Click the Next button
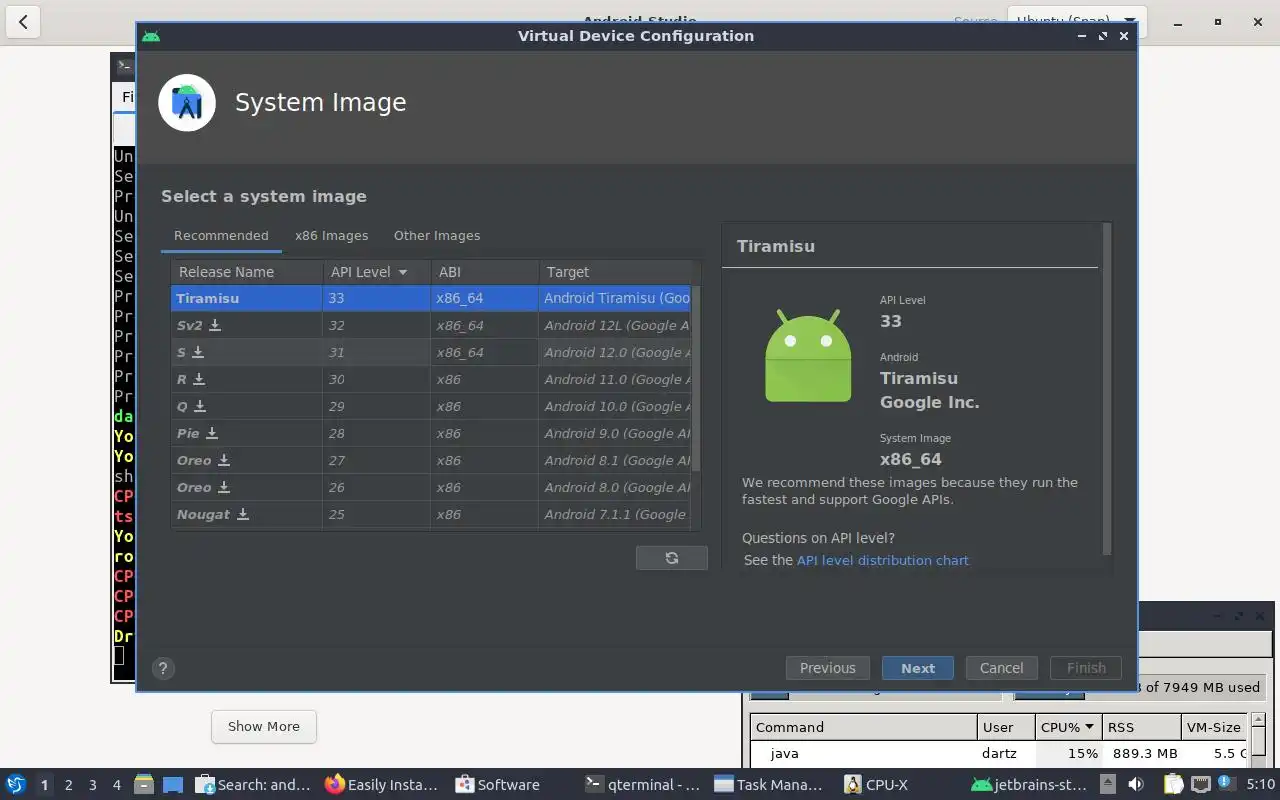Image resolution: width=1280 pixels, height=800 pixels. 918,668
